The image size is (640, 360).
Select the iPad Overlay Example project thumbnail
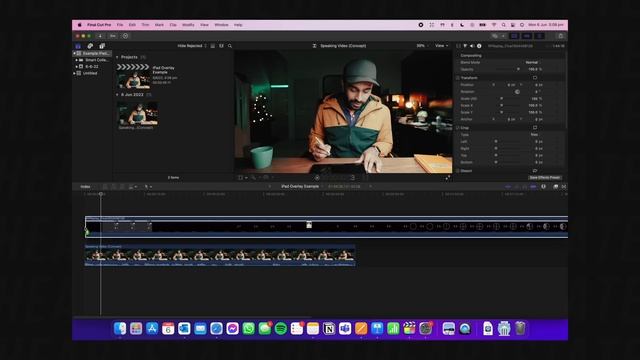(x=133, y=76)
